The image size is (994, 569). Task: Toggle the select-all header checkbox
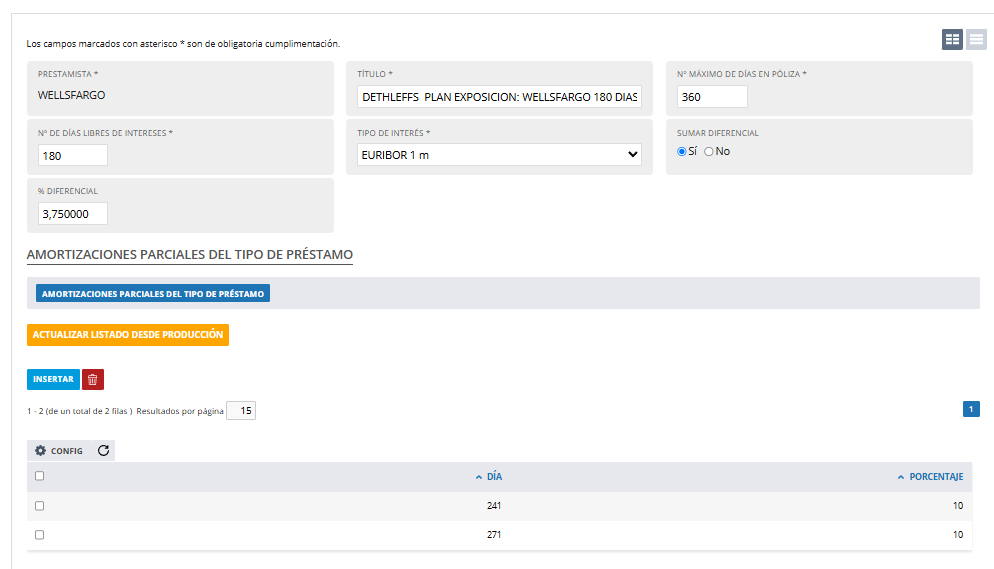point(39,476)
